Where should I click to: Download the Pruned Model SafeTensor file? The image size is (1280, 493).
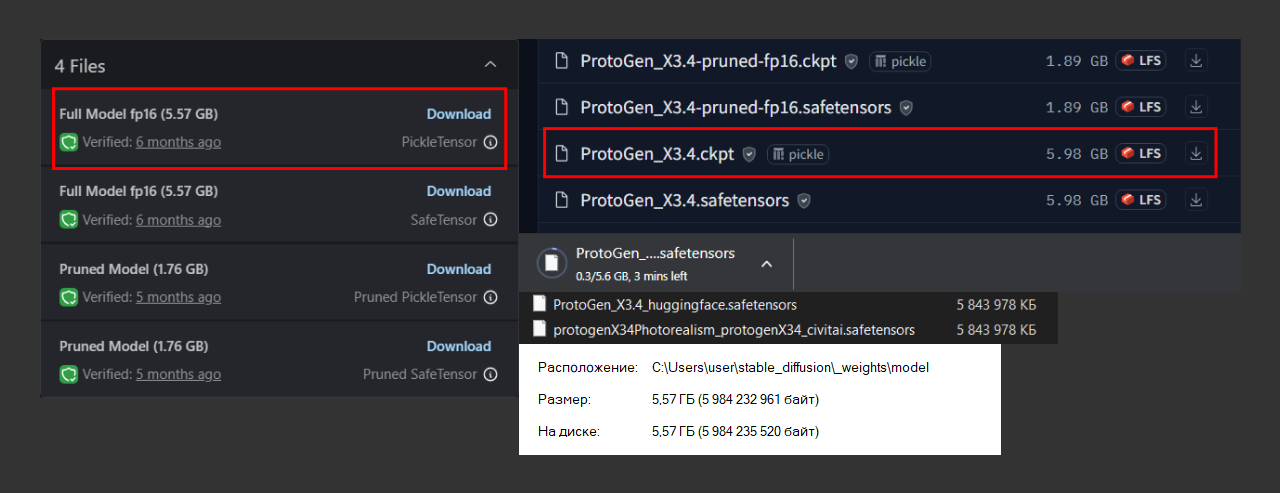pyautogui.click(x=458, y=346)
